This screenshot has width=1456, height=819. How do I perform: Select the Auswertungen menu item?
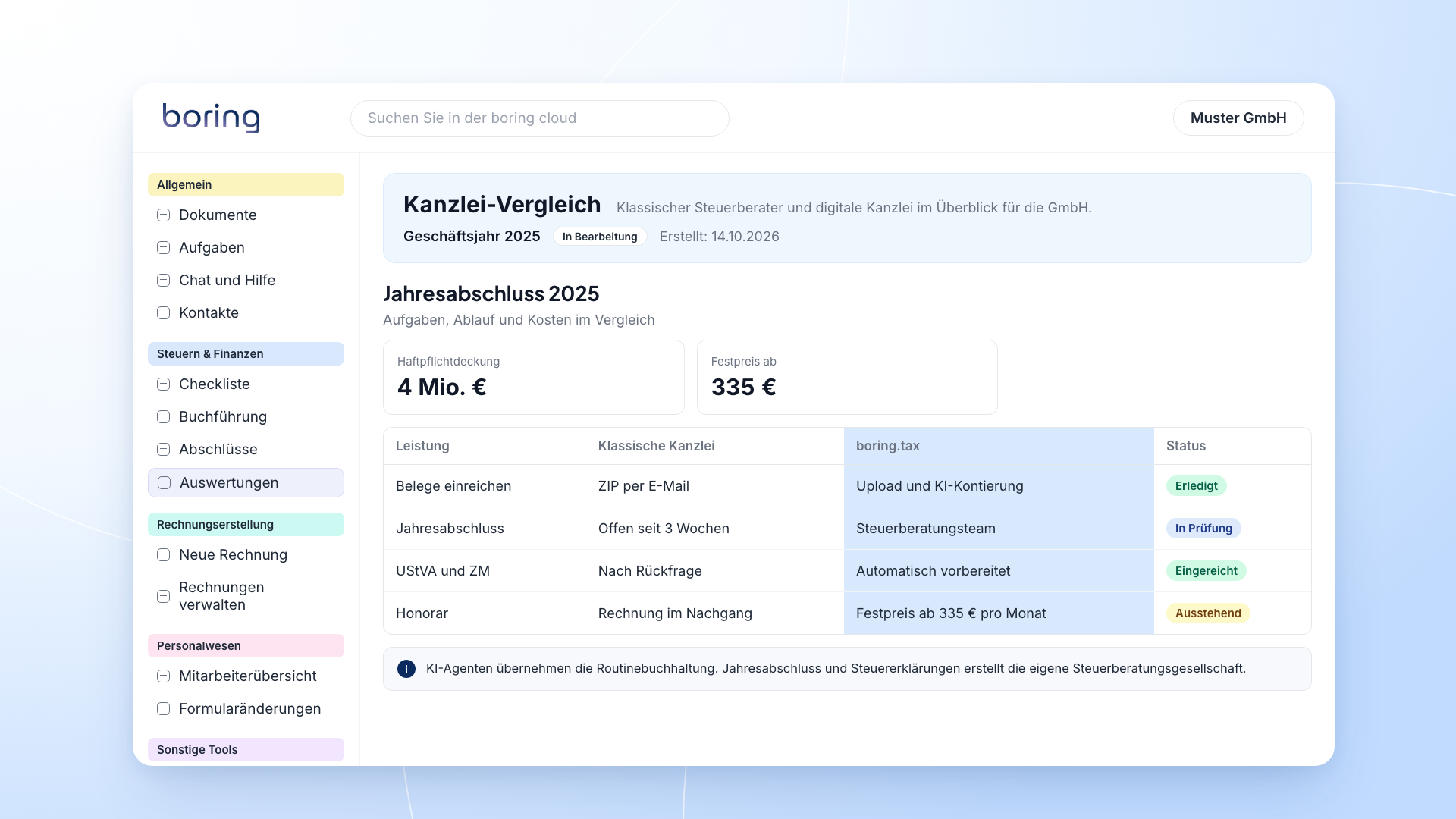(246, 483)
